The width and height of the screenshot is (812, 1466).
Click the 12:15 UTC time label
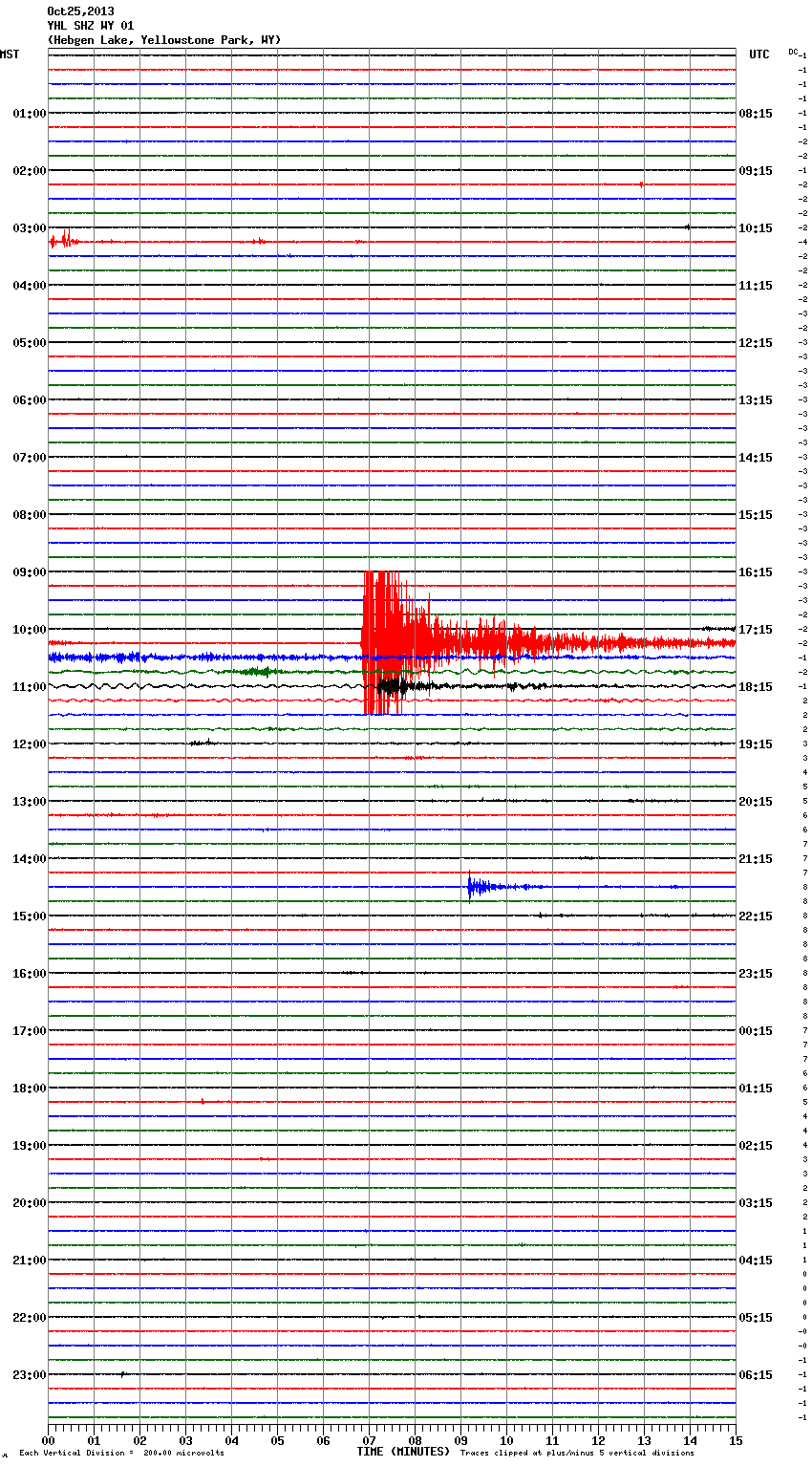pyautogui.click(x=756, y=343)
